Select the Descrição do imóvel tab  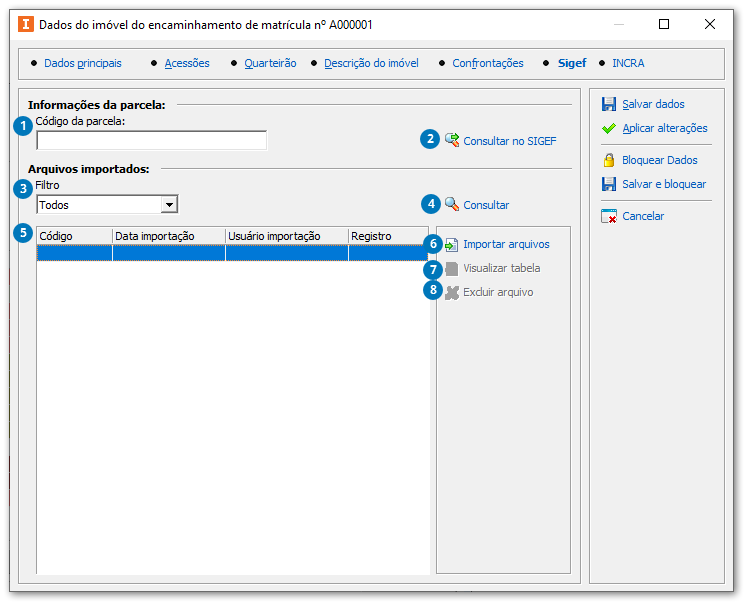pyautogui.click(x=371, y=63)
